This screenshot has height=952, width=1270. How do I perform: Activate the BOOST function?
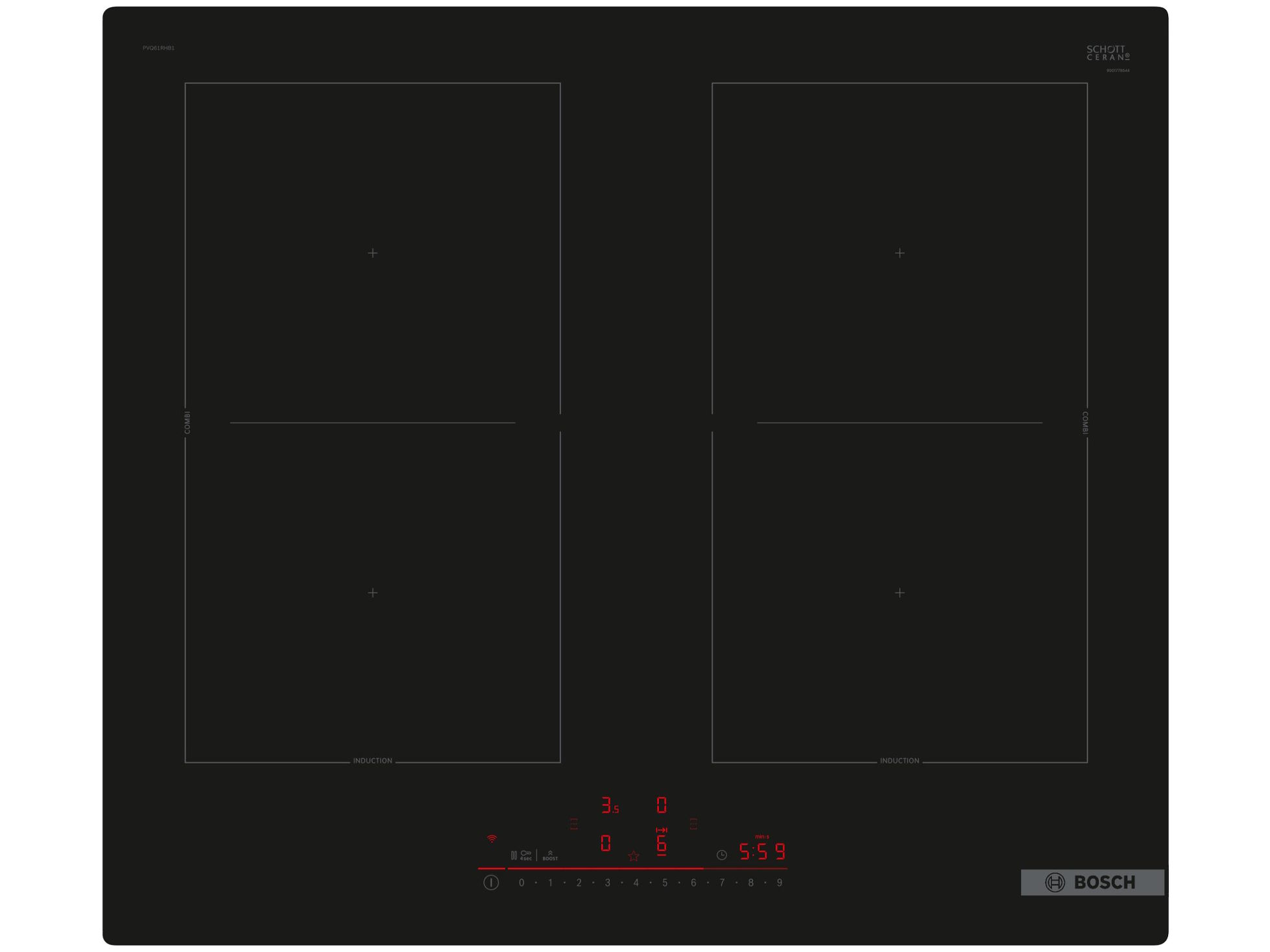(550, 855)
